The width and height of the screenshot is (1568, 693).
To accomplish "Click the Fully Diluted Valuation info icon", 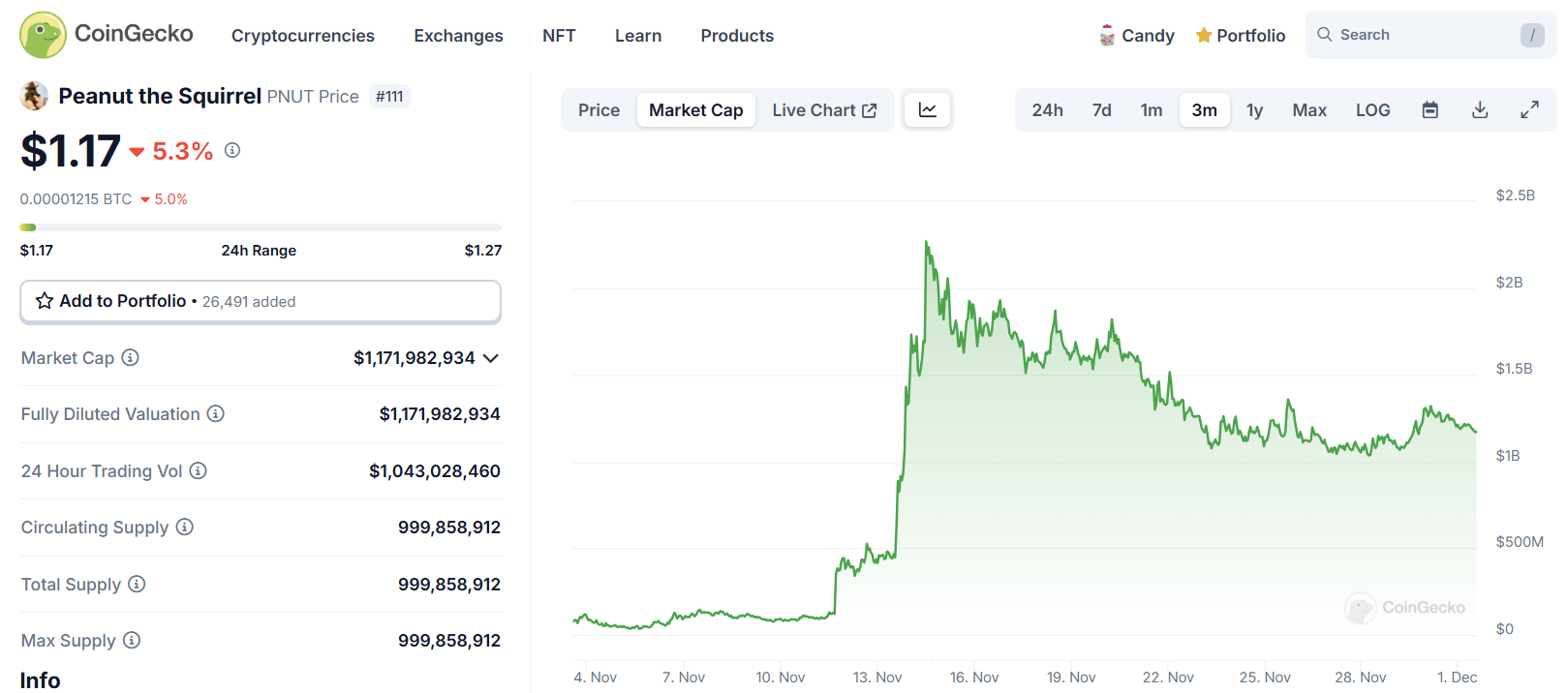I will (216, 413).
